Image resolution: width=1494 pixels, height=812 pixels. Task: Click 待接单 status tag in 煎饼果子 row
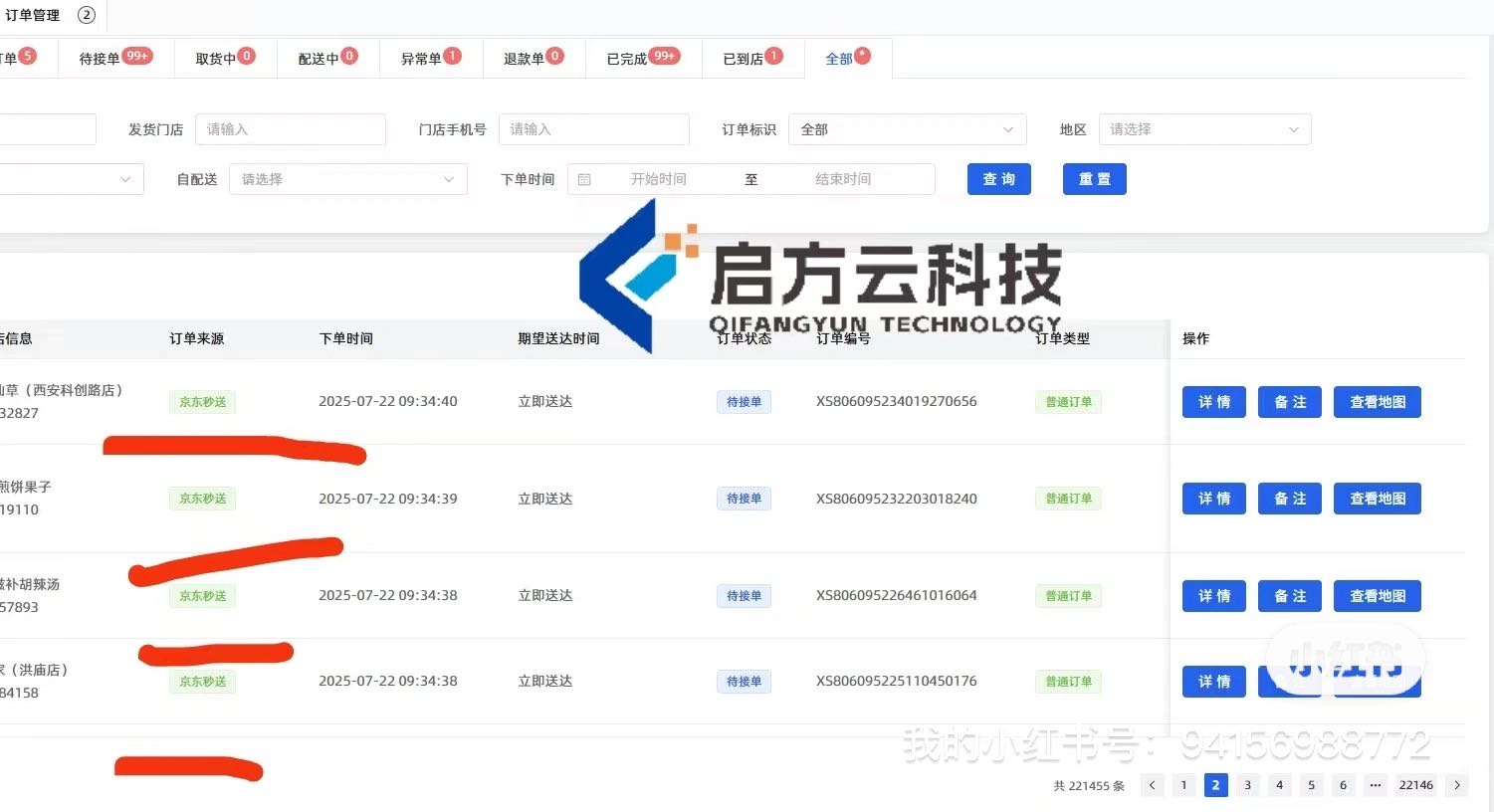point(744,499)
